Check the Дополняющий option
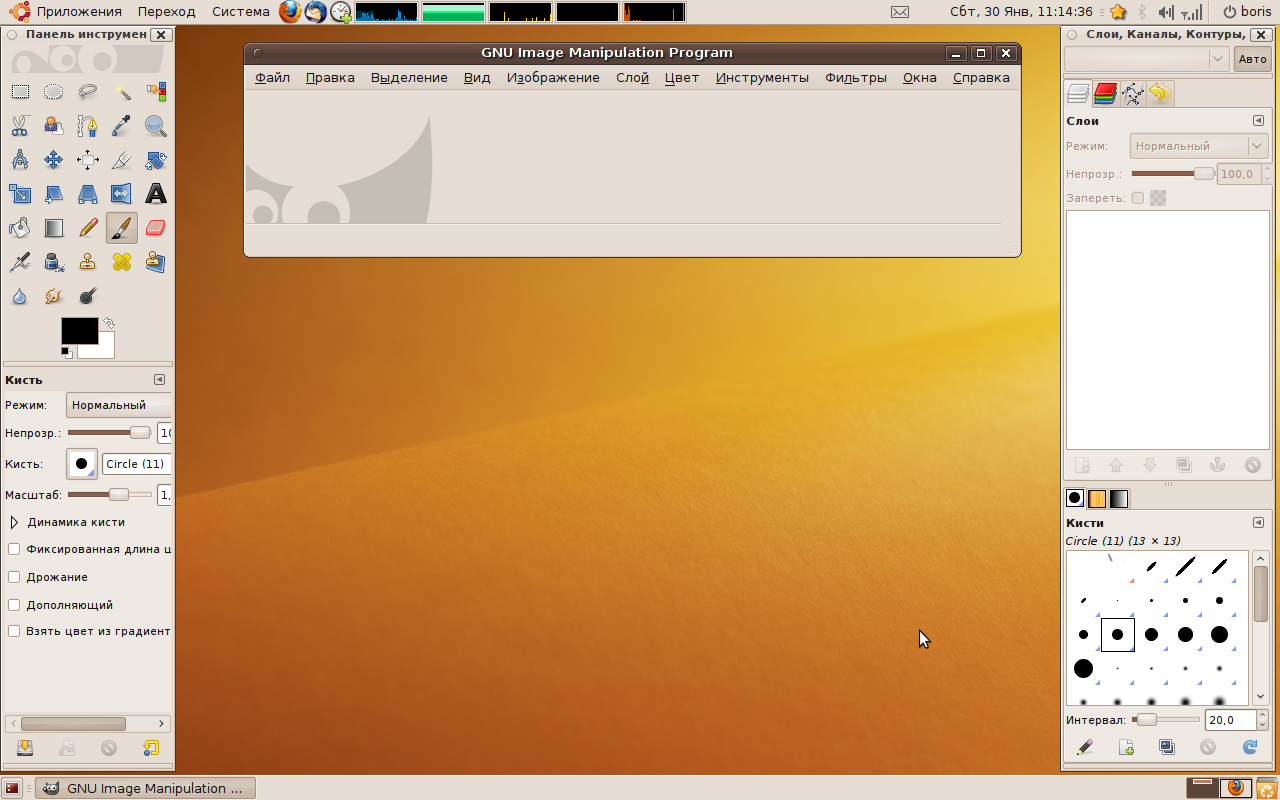 14,605
